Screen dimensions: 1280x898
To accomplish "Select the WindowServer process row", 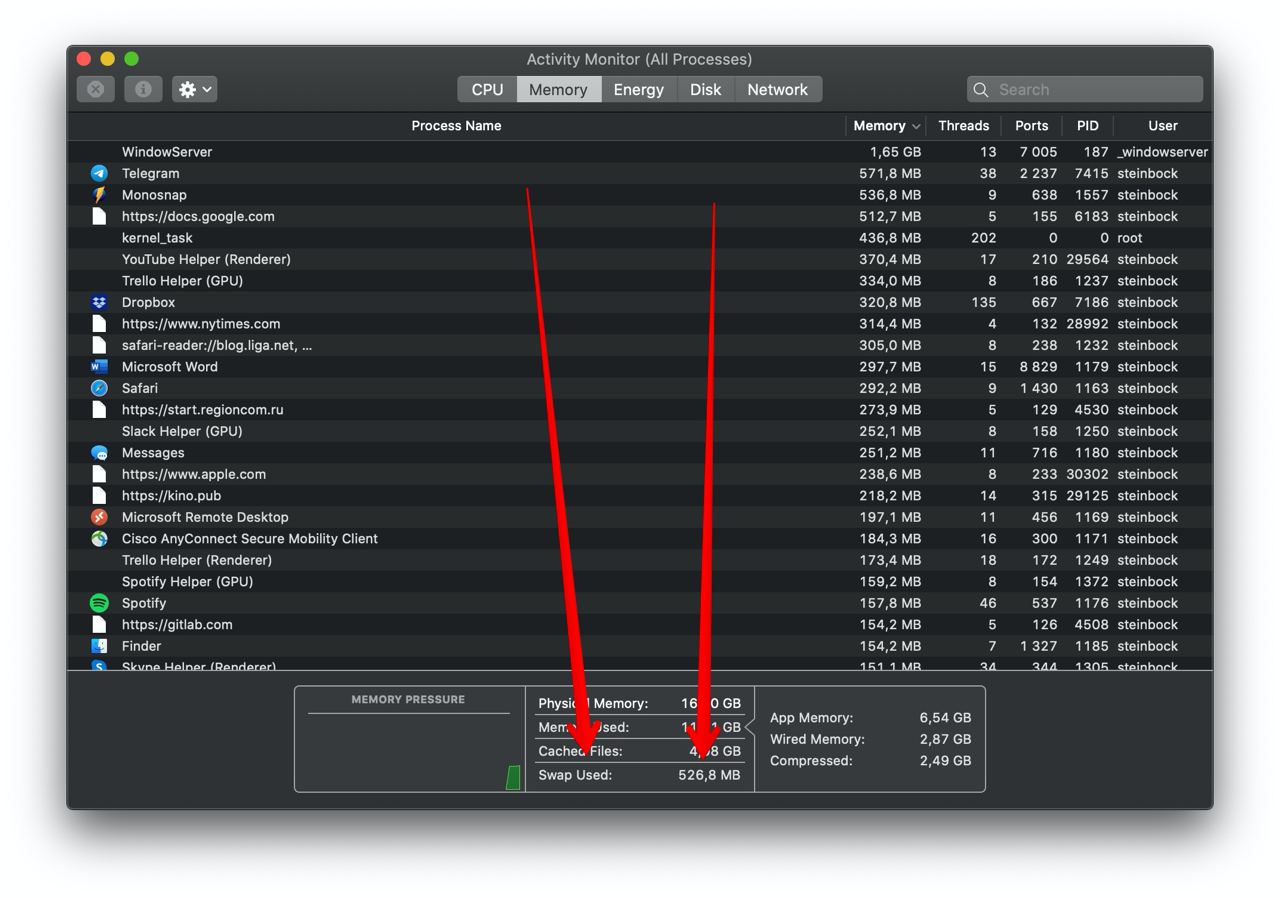I will pos(640,152).
